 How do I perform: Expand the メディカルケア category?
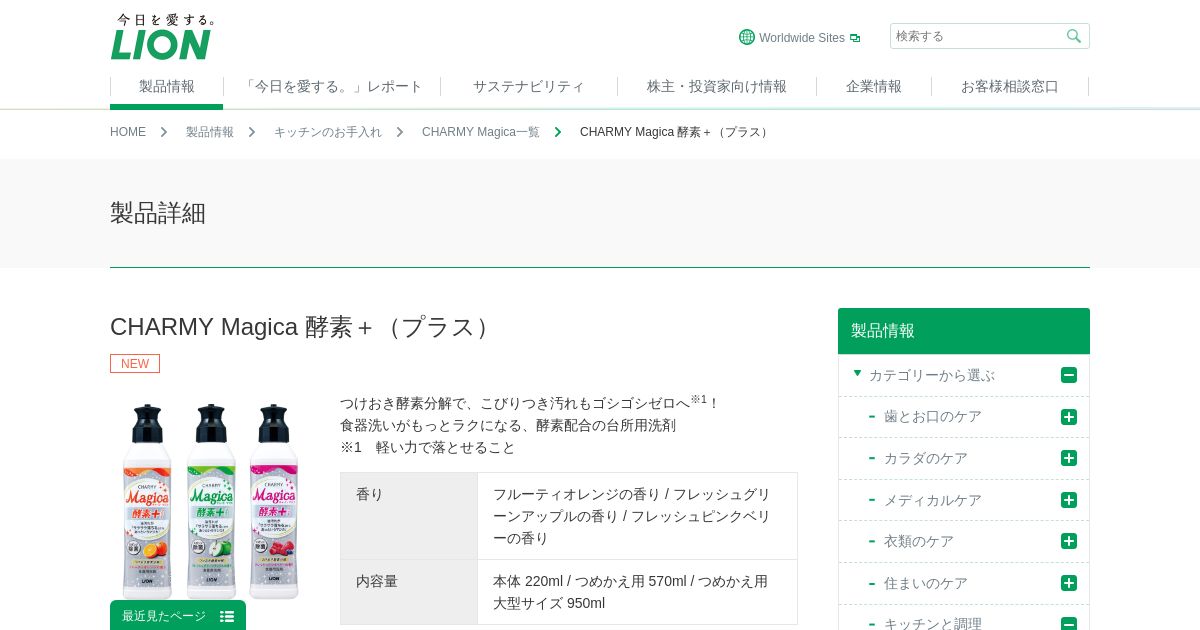tap(1069, 500)
